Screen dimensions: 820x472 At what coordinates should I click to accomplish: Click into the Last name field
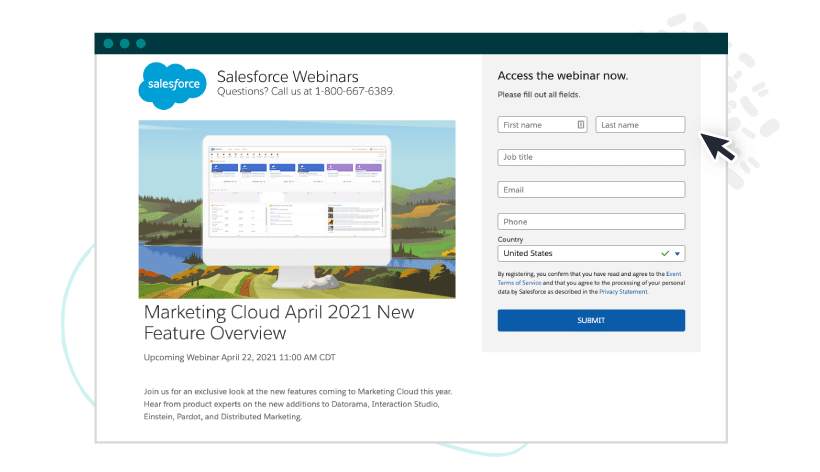640,124
